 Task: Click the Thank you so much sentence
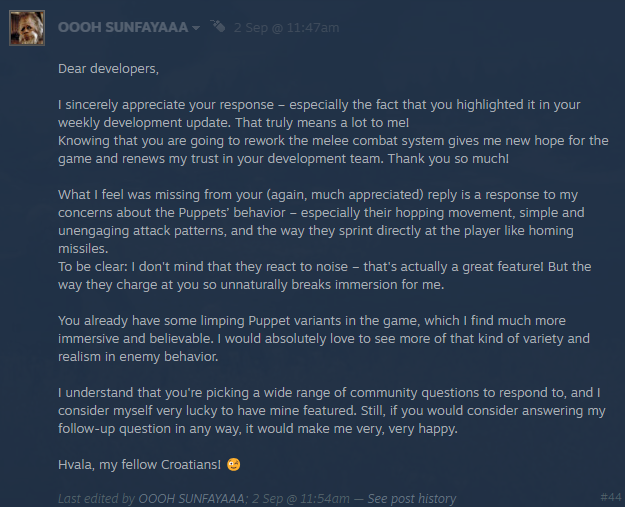448,159
